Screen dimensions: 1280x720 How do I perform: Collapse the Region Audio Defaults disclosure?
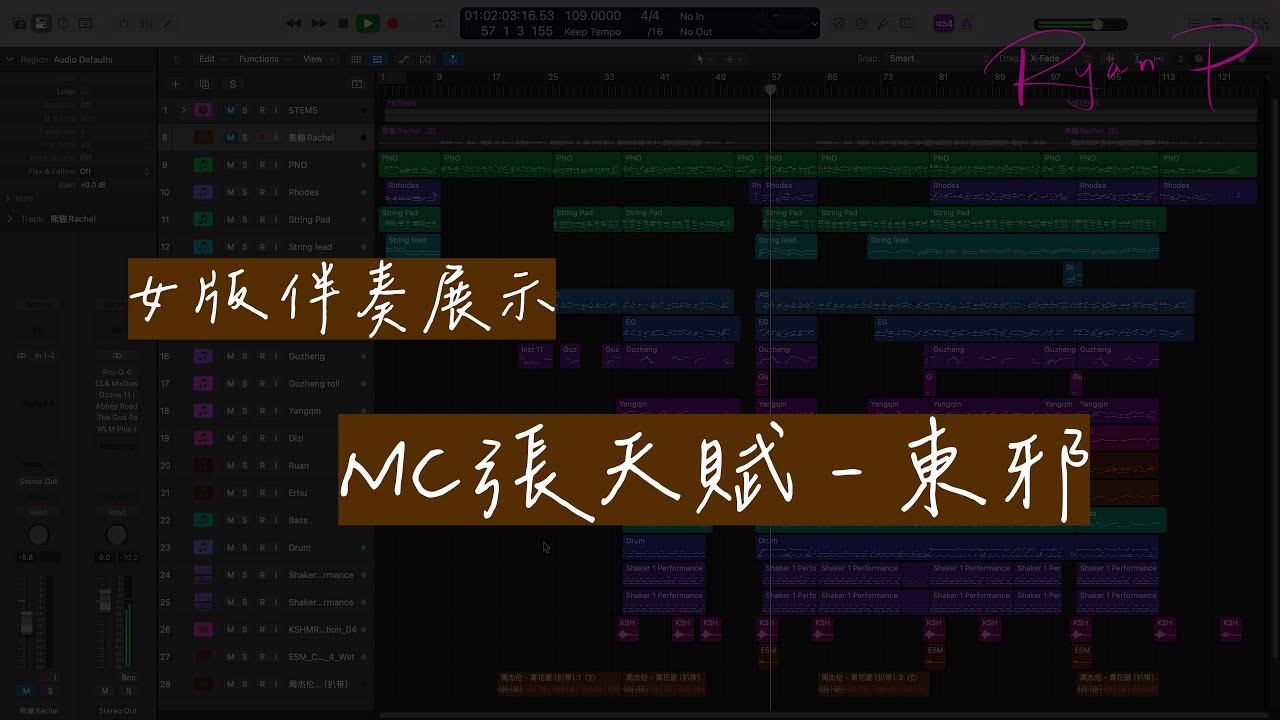[x=11, y=59]
